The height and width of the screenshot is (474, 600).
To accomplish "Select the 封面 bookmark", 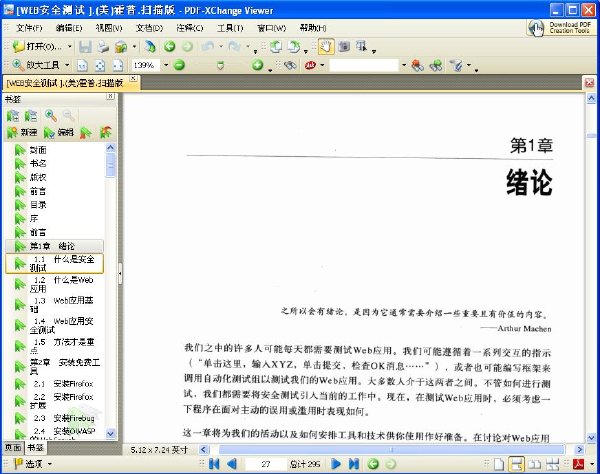I will (38, 150).
